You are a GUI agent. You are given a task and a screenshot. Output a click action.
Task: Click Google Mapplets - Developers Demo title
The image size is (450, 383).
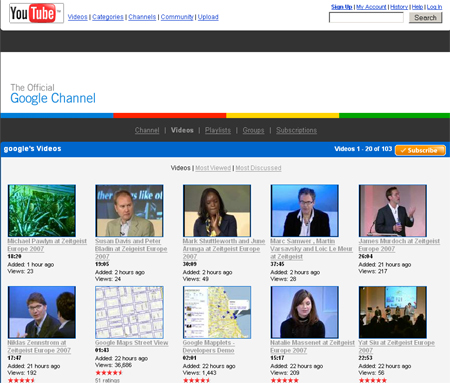[x=209, y=346]
